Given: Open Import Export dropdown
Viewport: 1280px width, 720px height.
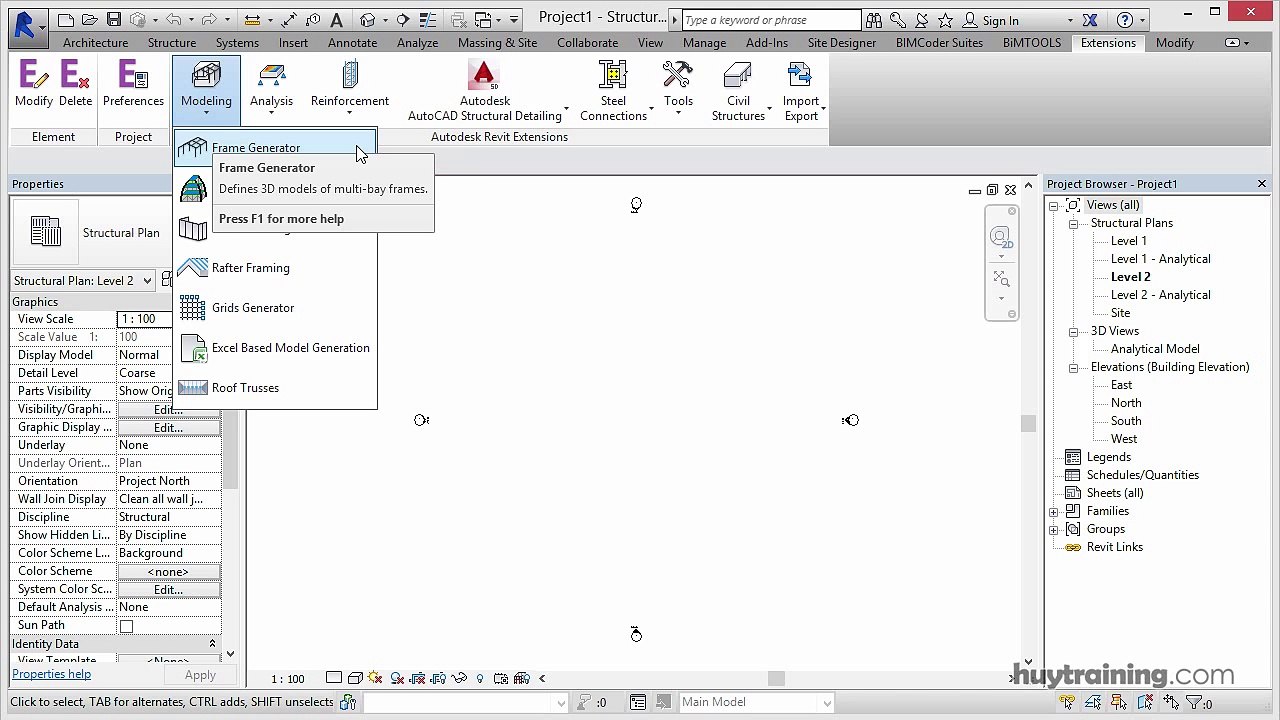Looking at the screenshot, I should [x=801, y=90].
